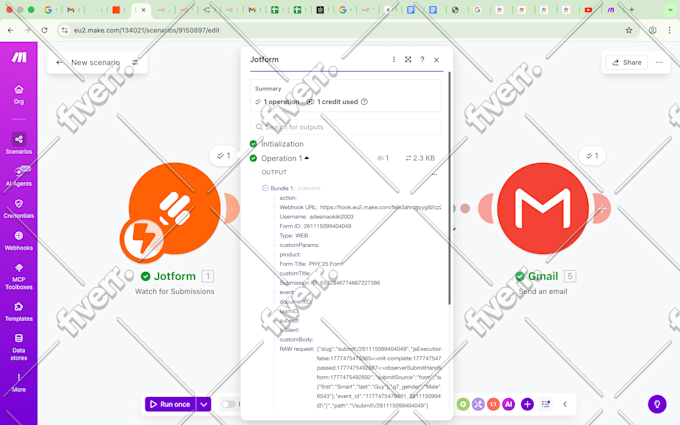This screenshot has height=425, width=680.
Task: Close the Jotform output panel
Action: [x=437, y=60]
